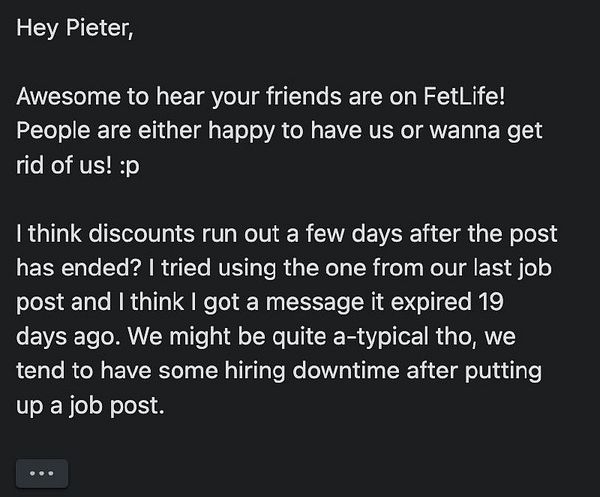Click the words "rid of us!"
The width and height of the screenshot is (600, 497).
pos(64,165)
